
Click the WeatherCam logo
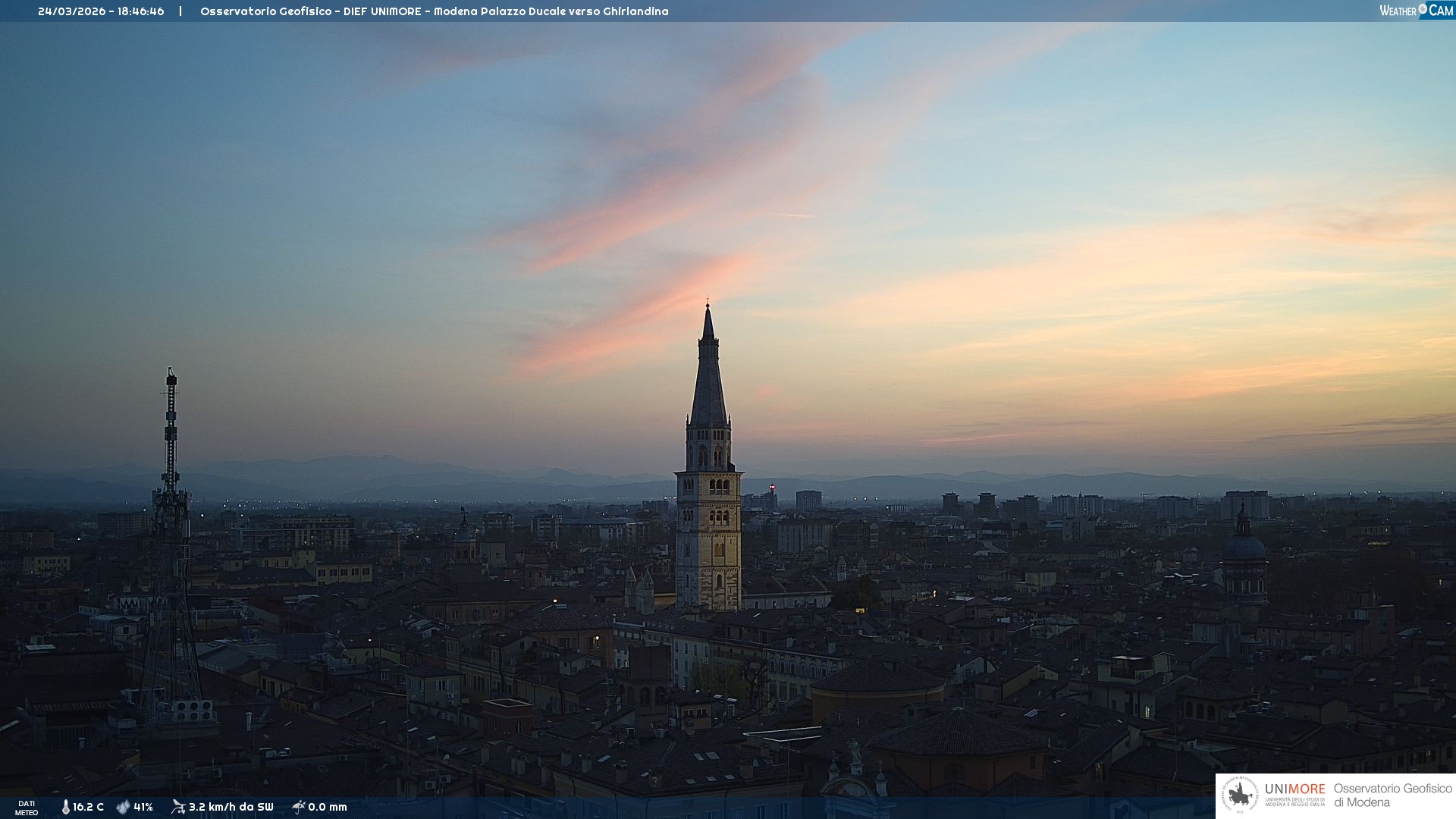pos(1416,11)
